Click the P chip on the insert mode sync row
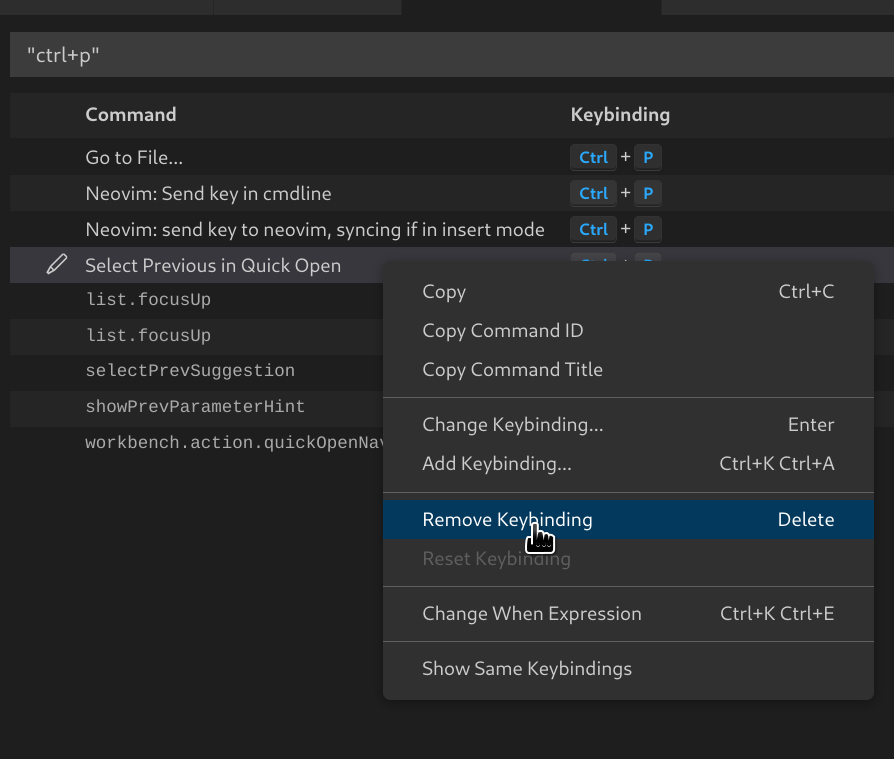 point(648,229)
